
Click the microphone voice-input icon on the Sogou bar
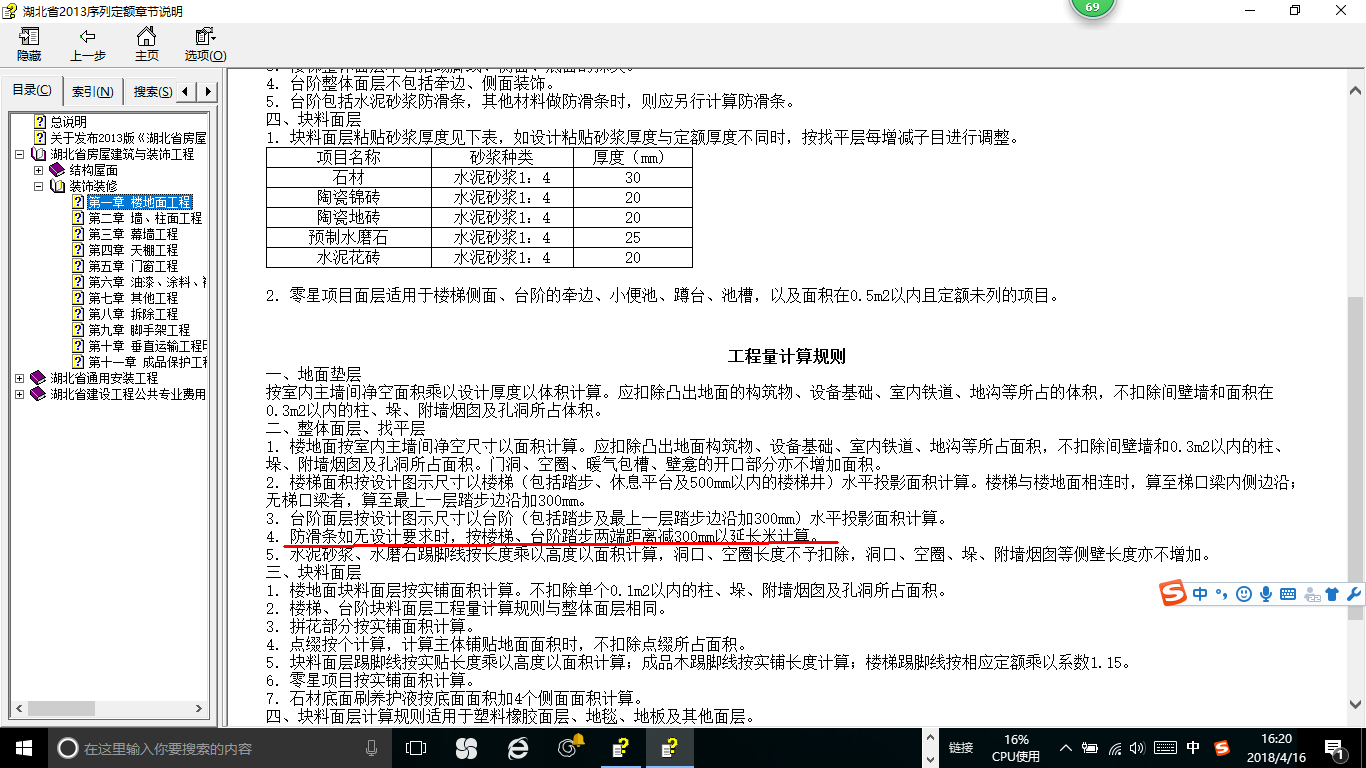(x=1265, y=594)
